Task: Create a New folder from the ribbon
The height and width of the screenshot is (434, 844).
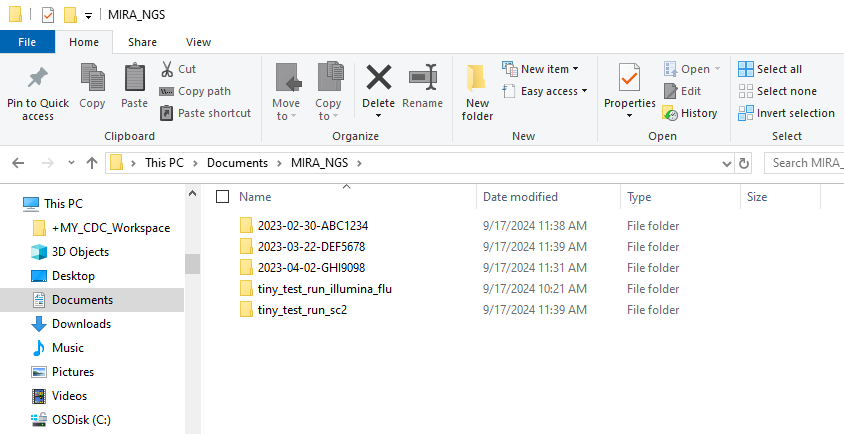Action: pos(477,92)
